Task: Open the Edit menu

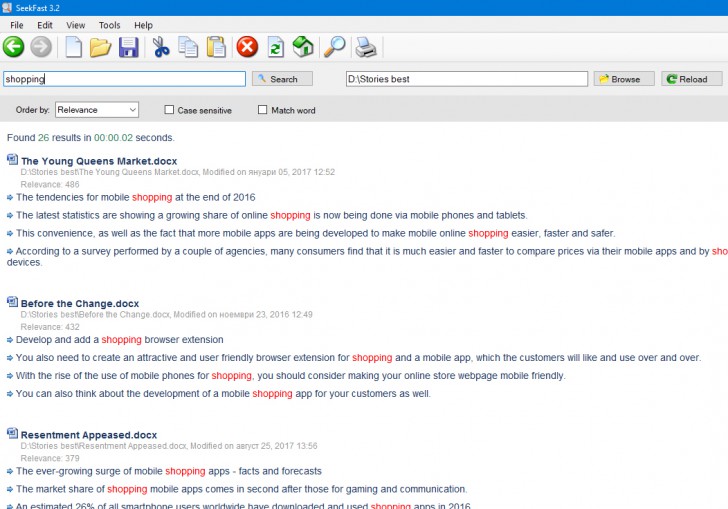Action: 45,25
